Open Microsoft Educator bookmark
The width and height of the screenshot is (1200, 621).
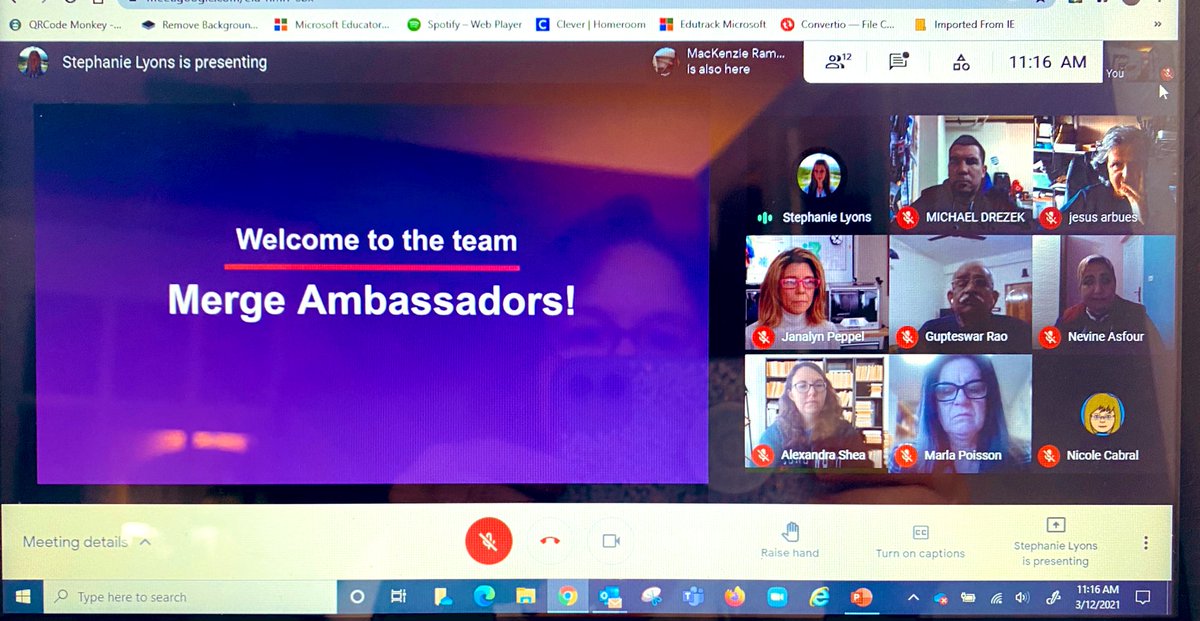click(x=331, y=24)
